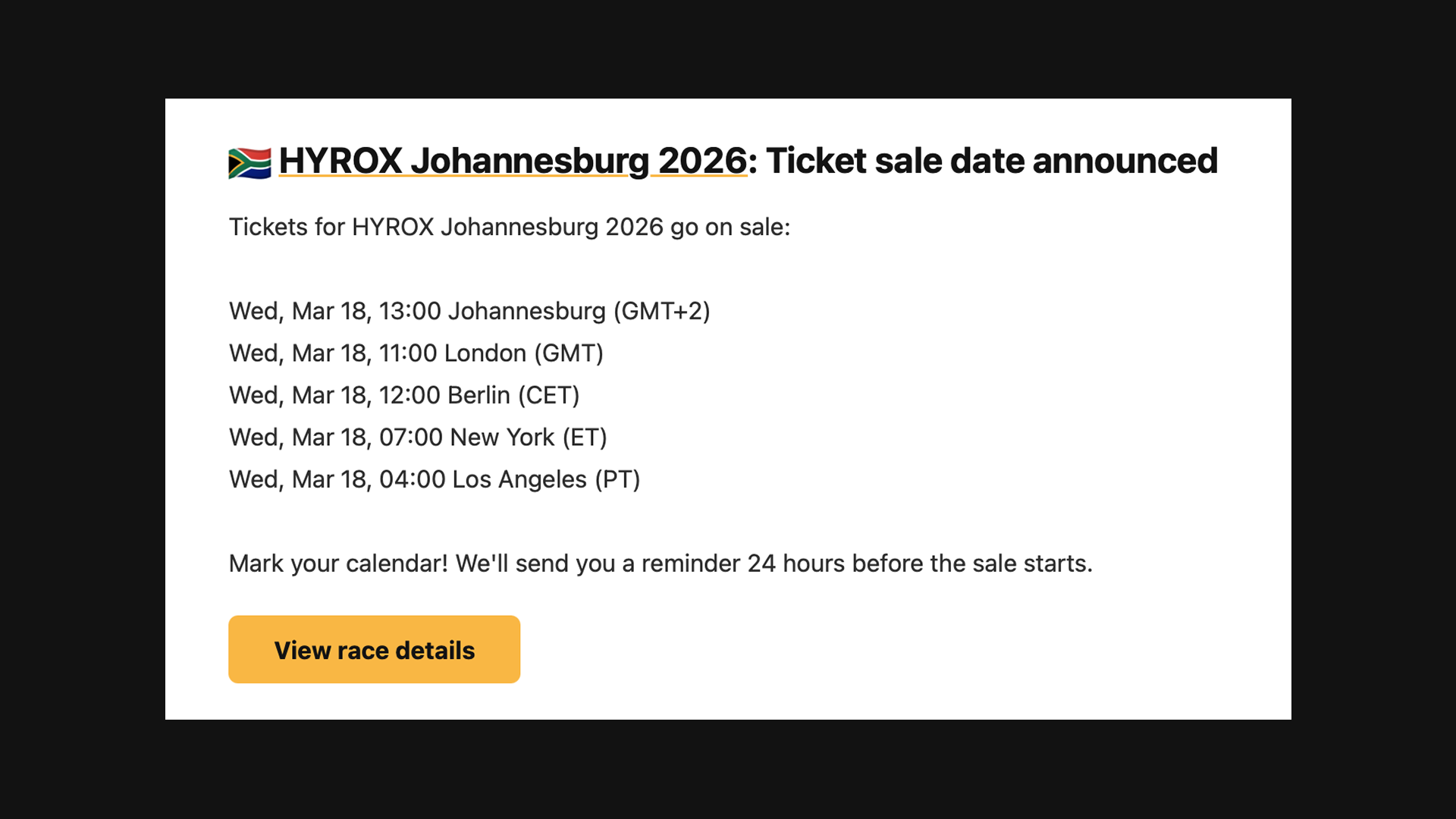The width and height of the screenshot is (1456, 819).
Task: Select the 11:00 time in the London row
Action: click(x=408, y=353)
